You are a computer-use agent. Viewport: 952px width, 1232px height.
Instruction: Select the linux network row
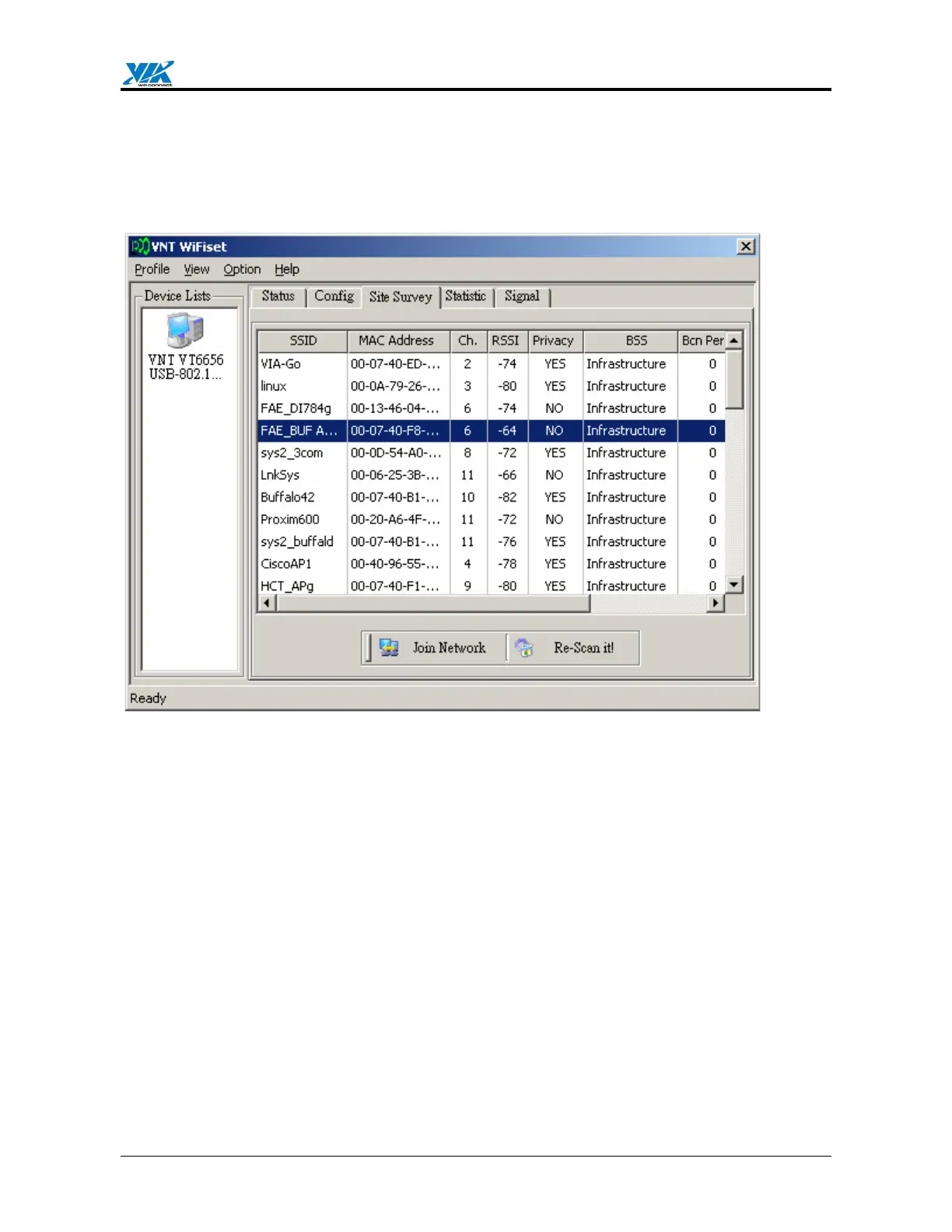pyautogui.click(x=492, y=386)
